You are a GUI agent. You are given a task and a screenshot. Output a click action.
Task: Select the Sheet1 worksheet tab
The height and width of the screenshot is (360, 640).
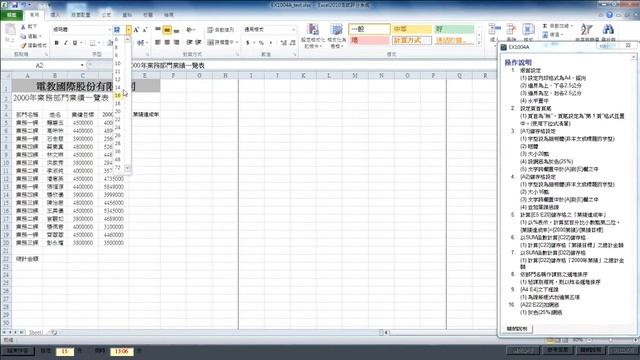click(35, 332)
